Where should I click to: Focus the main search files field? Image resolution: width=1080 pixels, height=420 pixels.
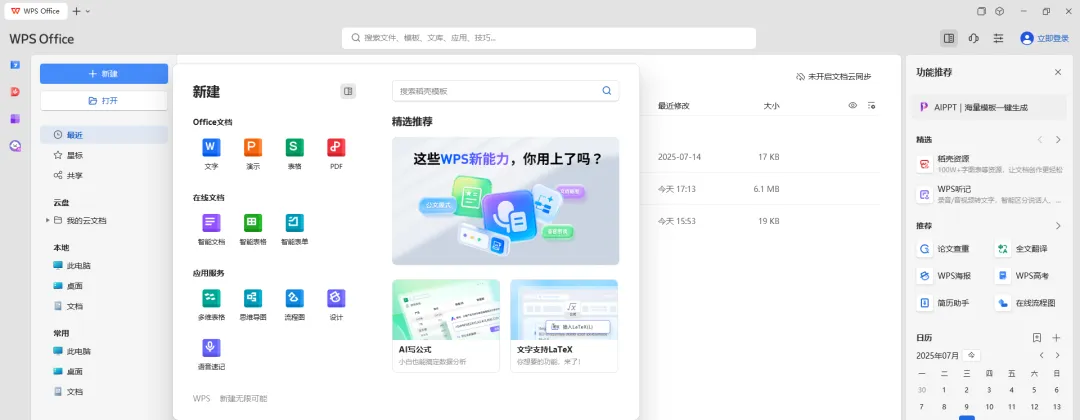(549, 39)
